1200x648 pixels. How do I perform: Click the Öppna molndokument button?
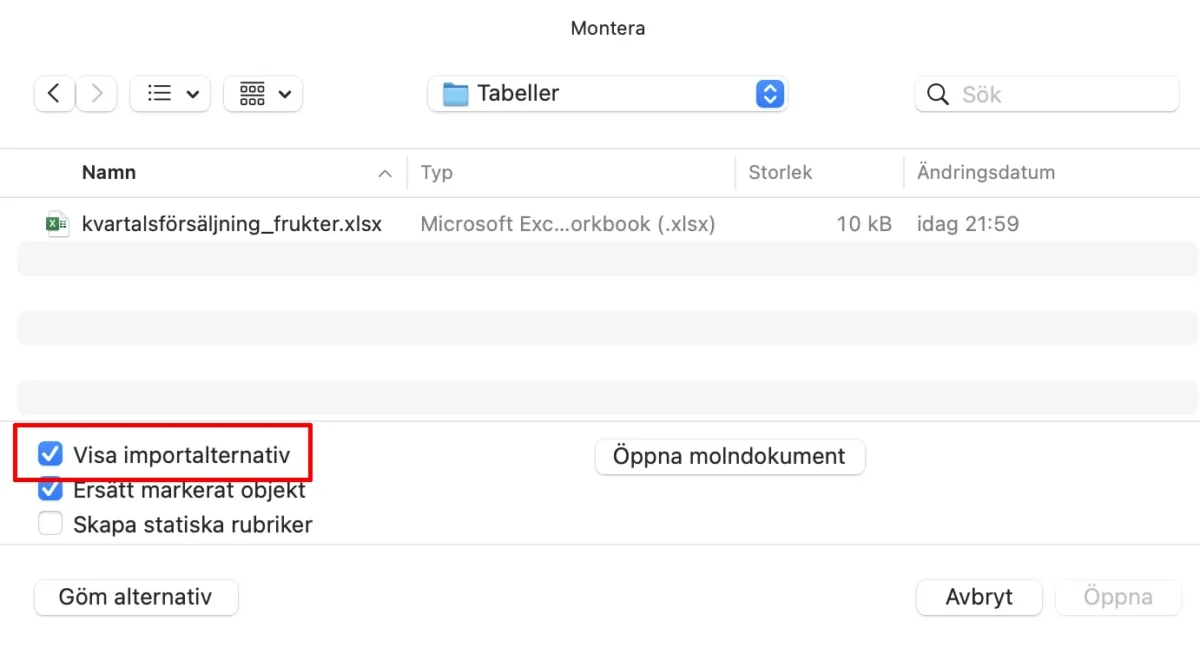[x=729, y=456]
